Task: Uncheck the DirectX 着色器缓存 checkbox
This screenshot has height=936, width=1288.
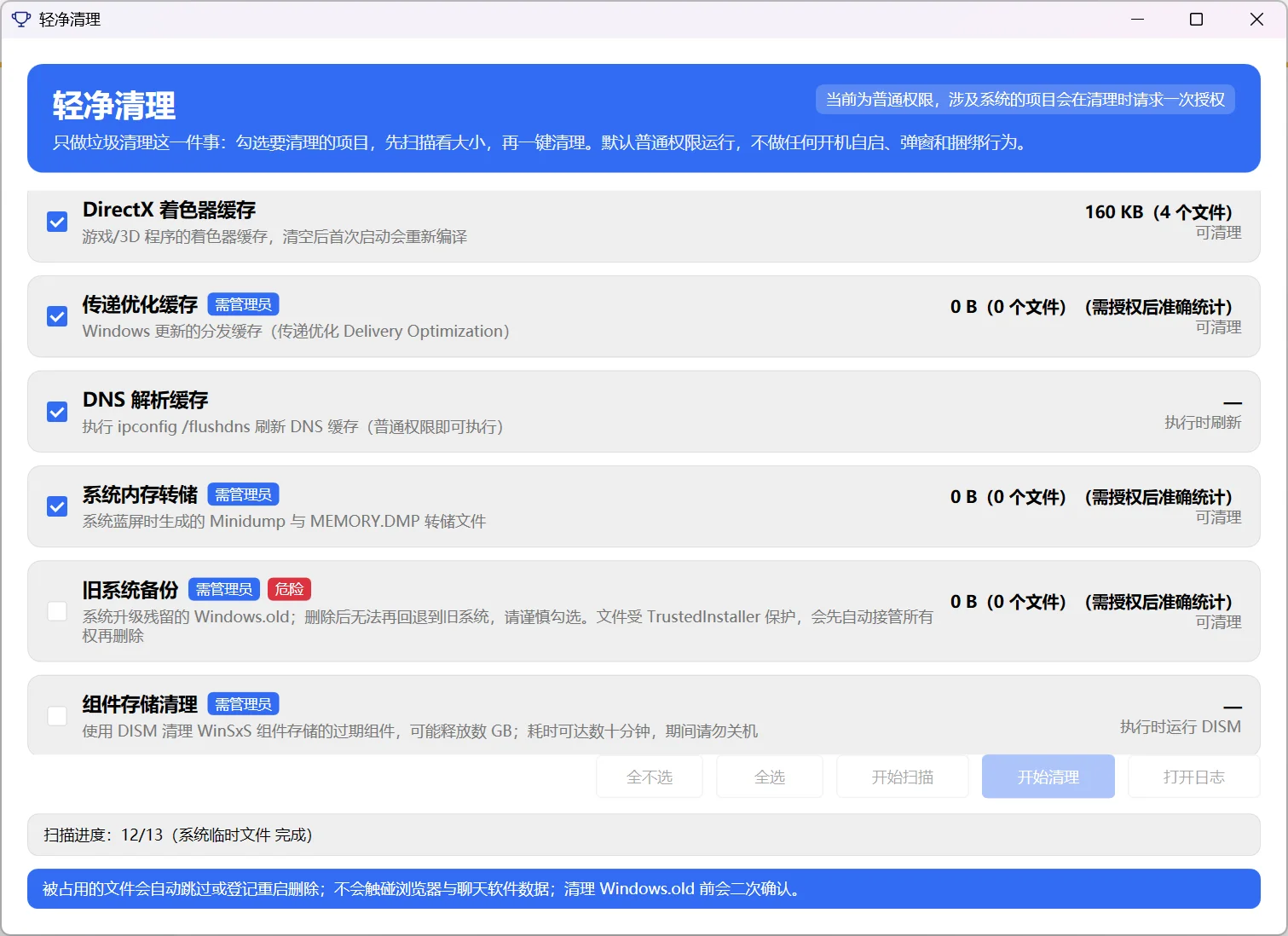Action: coord(57,222)
